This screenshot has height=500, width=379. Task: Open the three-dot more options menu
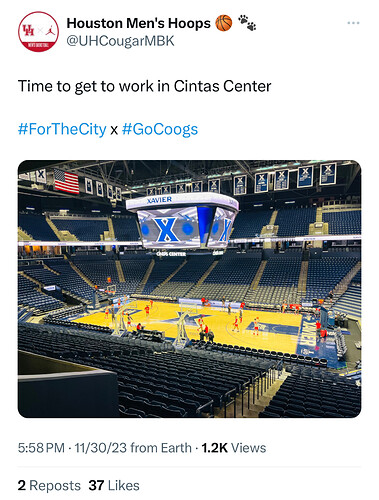pos(353,23)
